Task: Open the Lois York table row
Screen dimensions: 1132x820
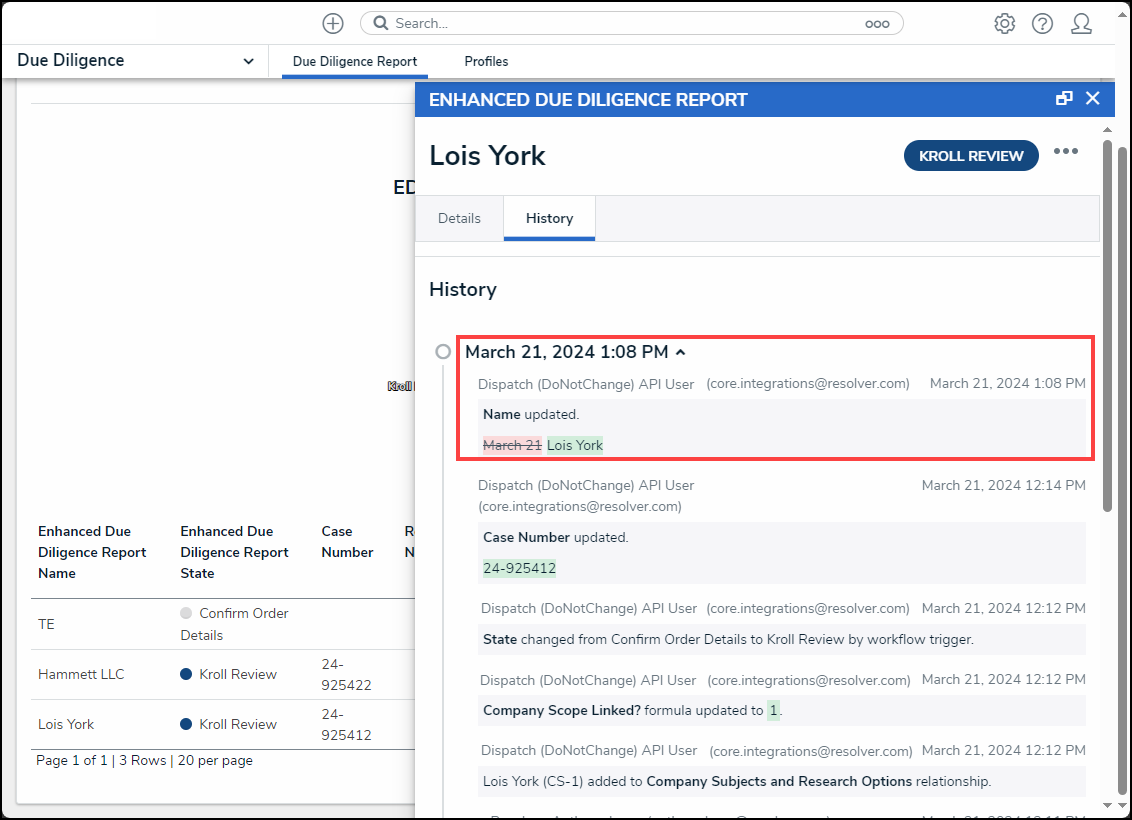Action: (x=223, y=724)
